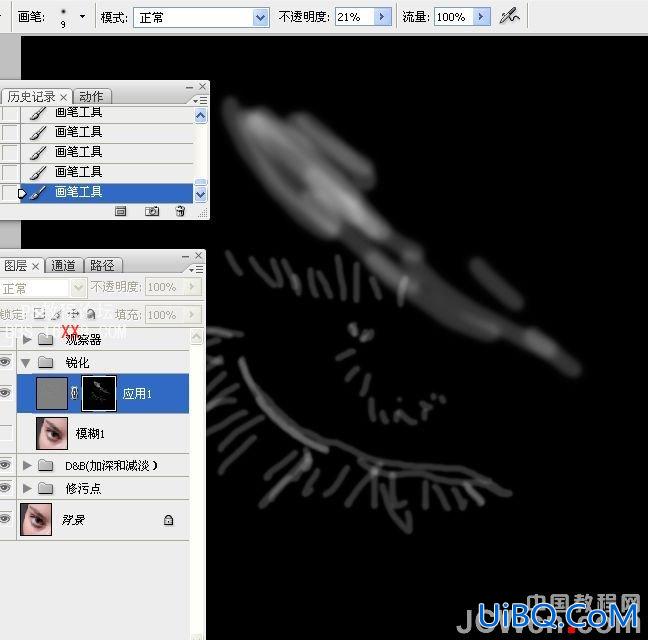The image size is (648, 640).
Task: Show the 模糊1 layer via visibility box
Action: tap(5, 433)
